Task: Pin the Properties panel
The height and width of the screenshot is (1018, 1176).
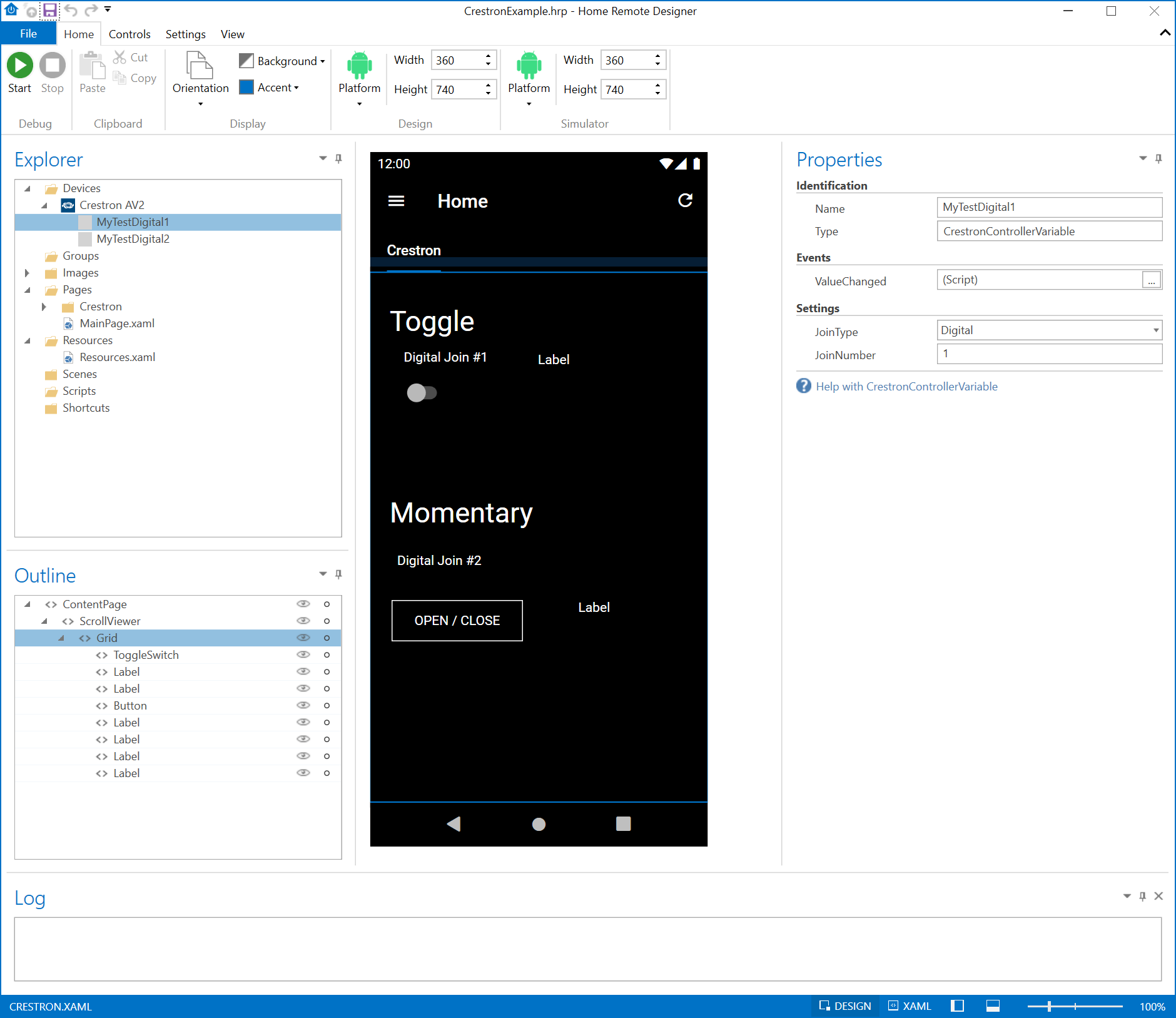Action: [1158, 158]
